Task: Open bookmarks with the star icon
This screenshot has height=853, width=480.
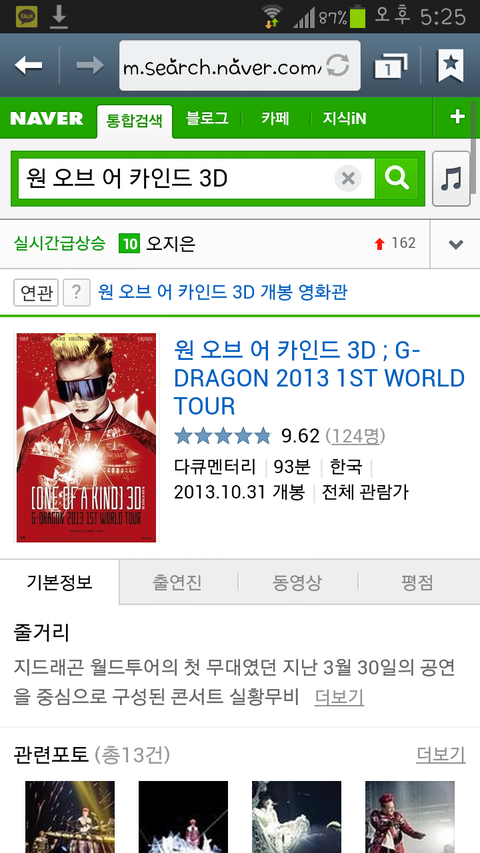Action: [x=451, y=65]
